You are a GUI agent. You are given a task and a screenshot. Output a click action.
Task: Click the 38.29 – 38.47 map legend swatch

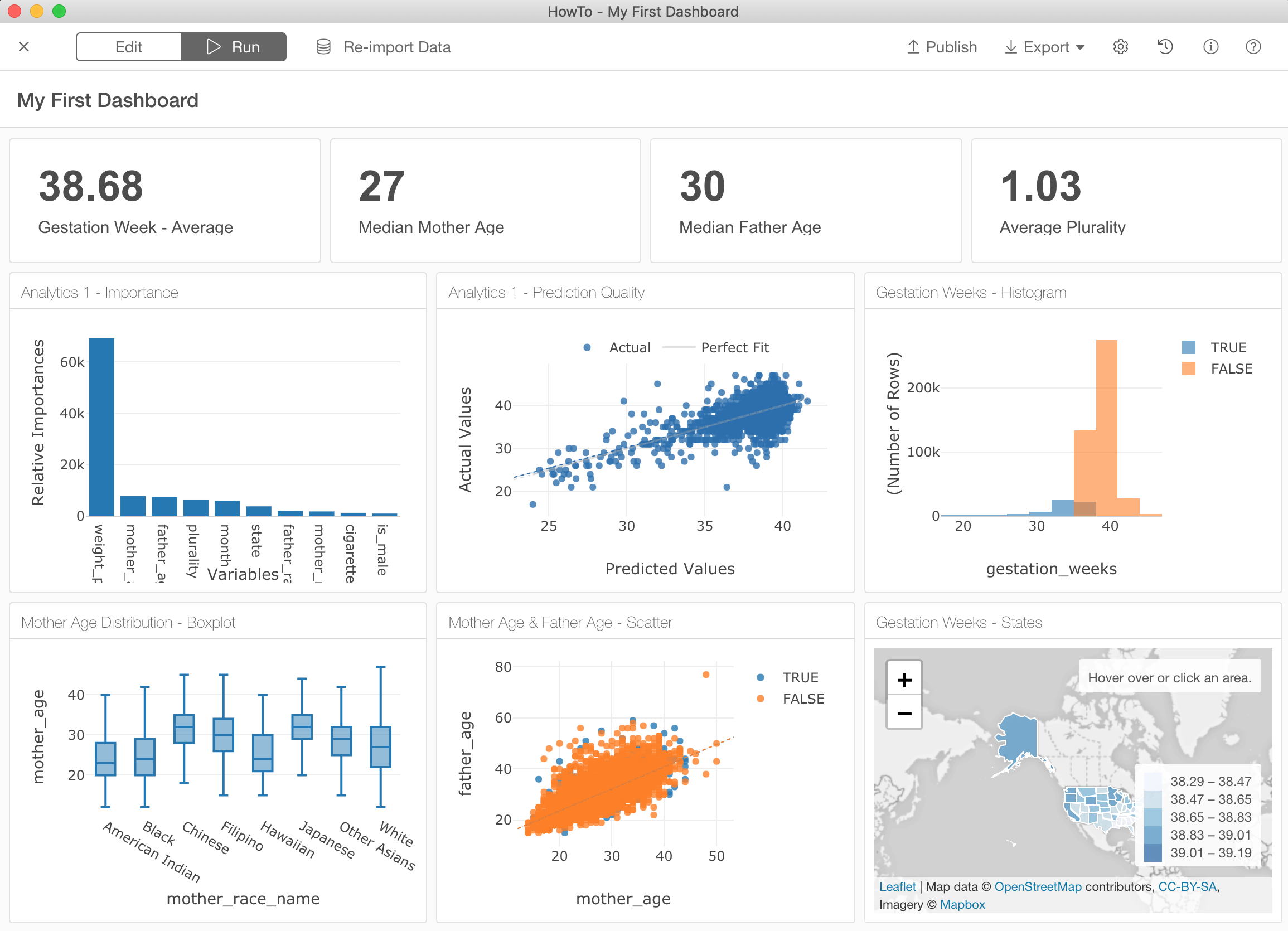(1153, 782)
